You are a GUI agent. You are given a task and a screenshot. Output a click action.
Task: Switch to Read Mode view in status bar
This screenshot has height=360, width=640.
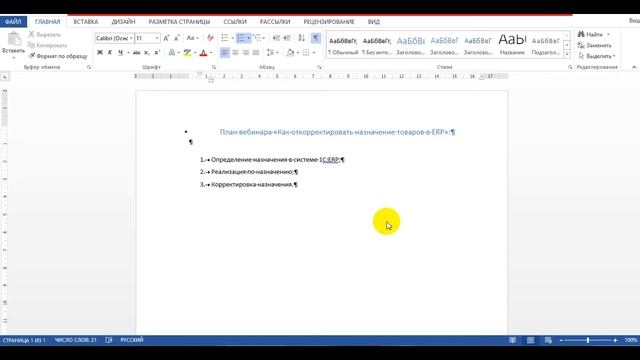(513, 340)
